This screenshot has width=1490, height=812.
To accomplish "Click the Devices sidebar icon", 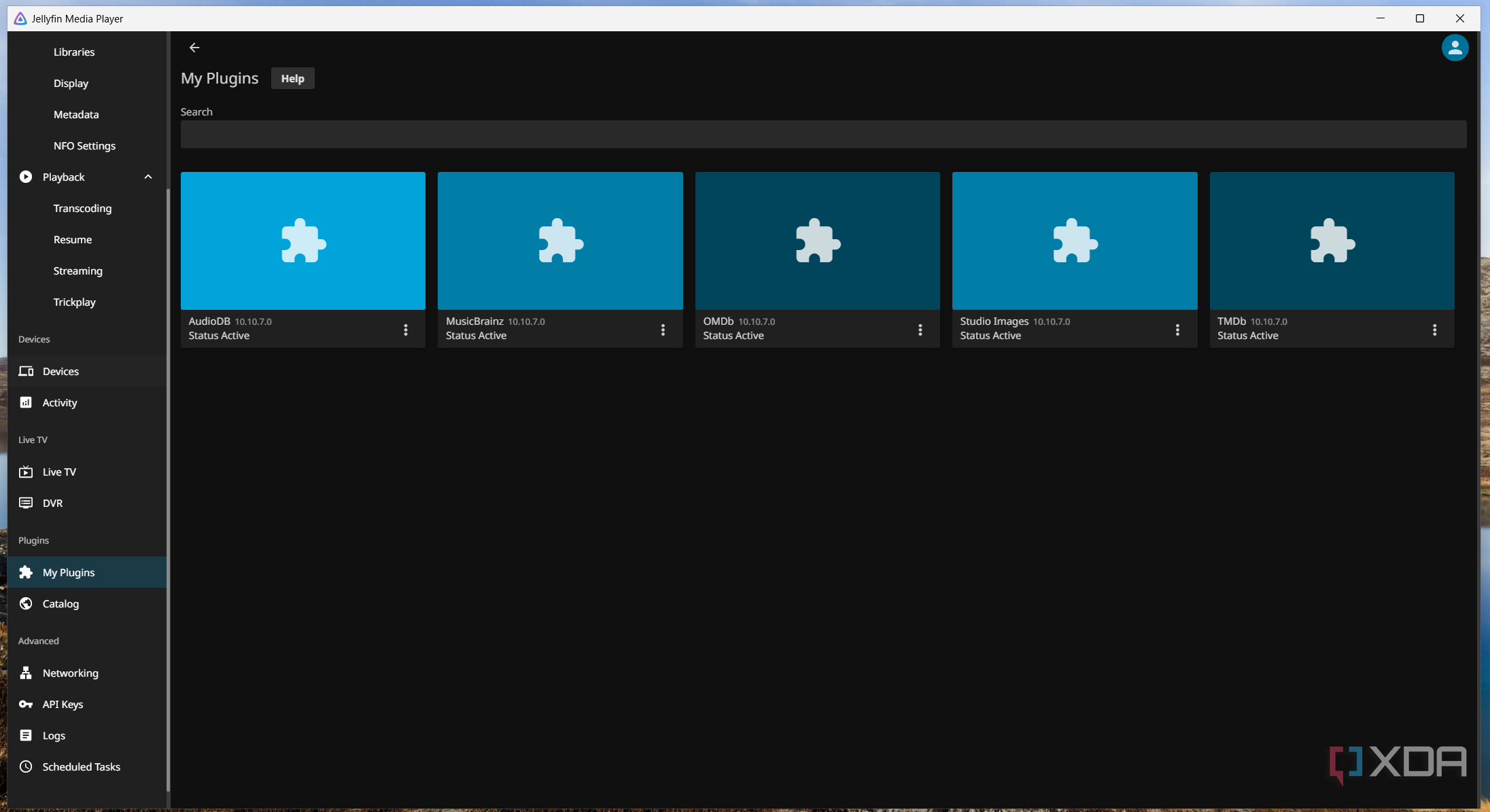I will (26, 371).
